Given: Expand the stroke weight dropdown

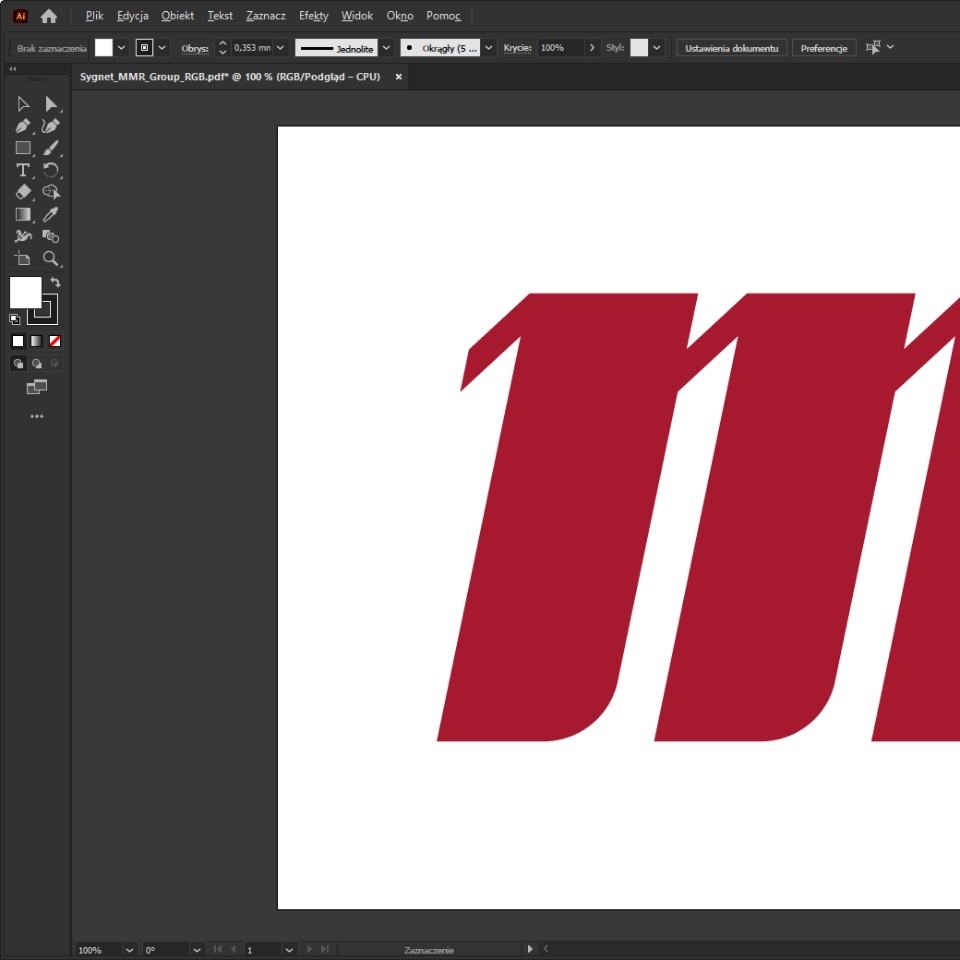Looking at the screenshot, I should click(x=280, y=48).
